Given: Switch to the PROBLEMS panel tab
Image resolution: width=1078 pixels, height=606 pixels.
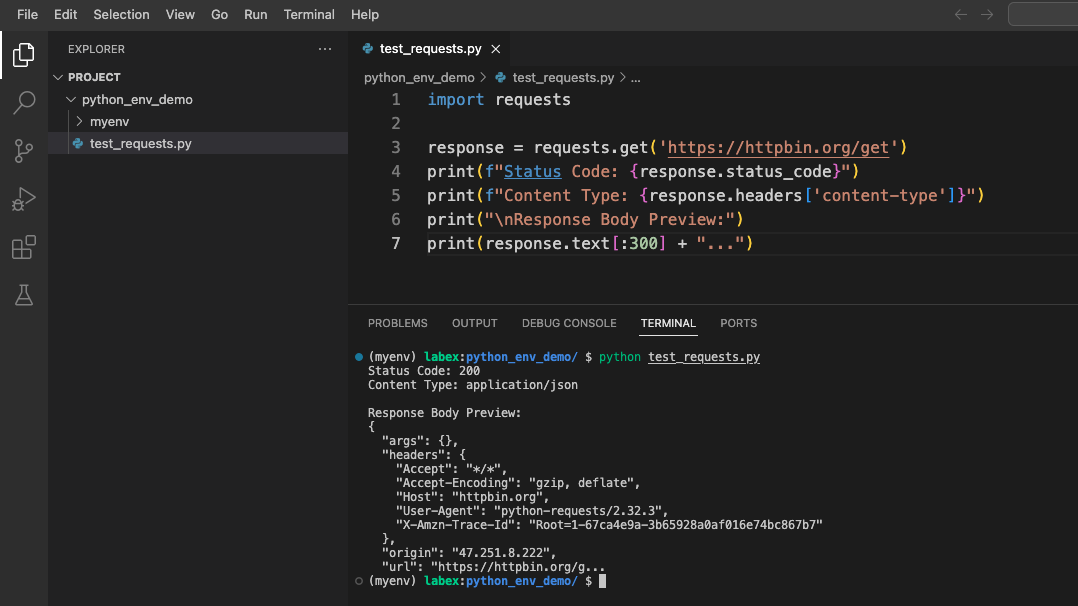Looking at the screenshot, I should pyautogui.click(x=397, y=323).
